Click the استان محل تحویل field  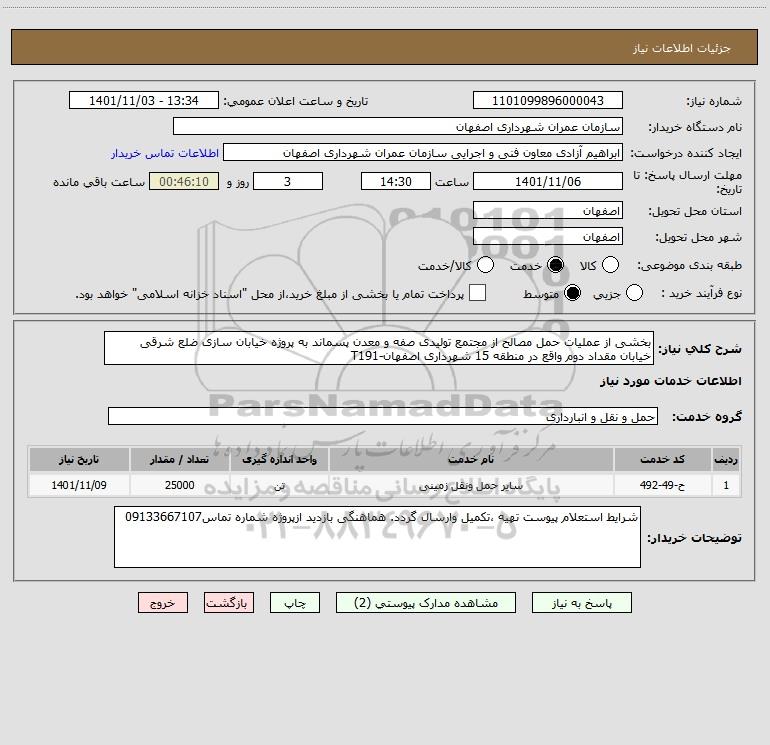point(548,210)
